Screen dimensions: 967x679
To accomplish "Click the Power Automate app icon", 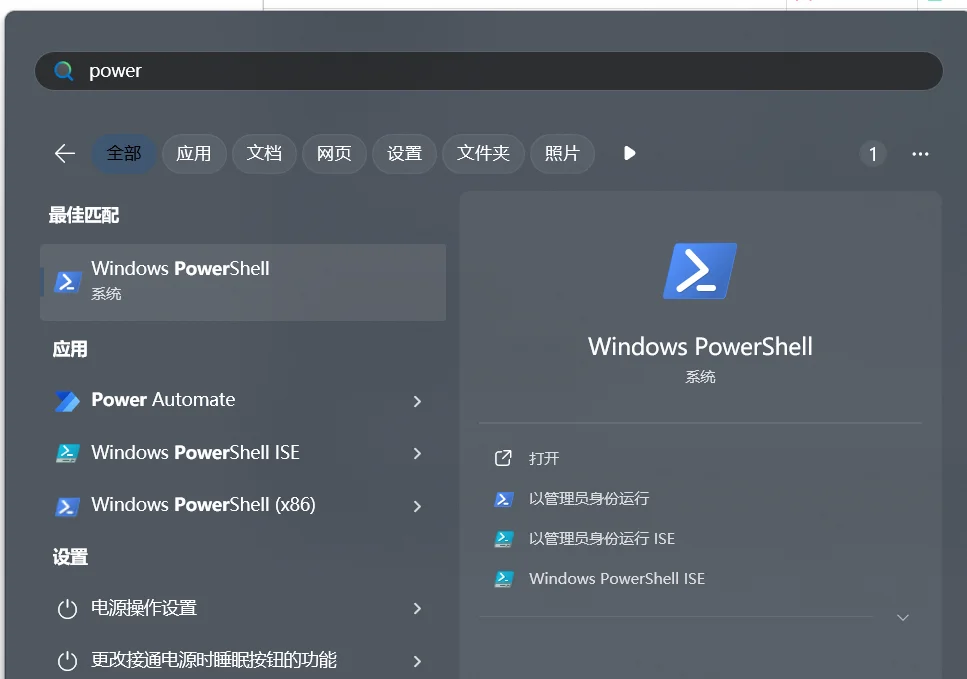I will [x=67, y=401].
